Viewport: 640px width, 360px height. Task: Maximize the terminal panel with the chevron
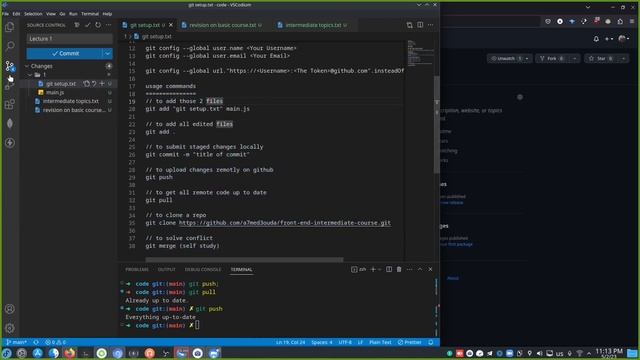(x=420, y=269)
